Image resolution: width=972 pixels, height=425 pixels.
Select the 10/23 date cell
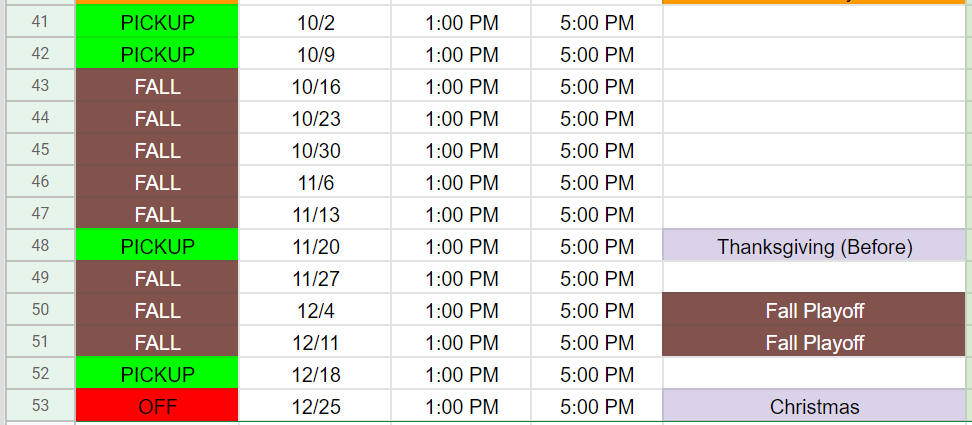pyautogui.click(x=316, y=118)
